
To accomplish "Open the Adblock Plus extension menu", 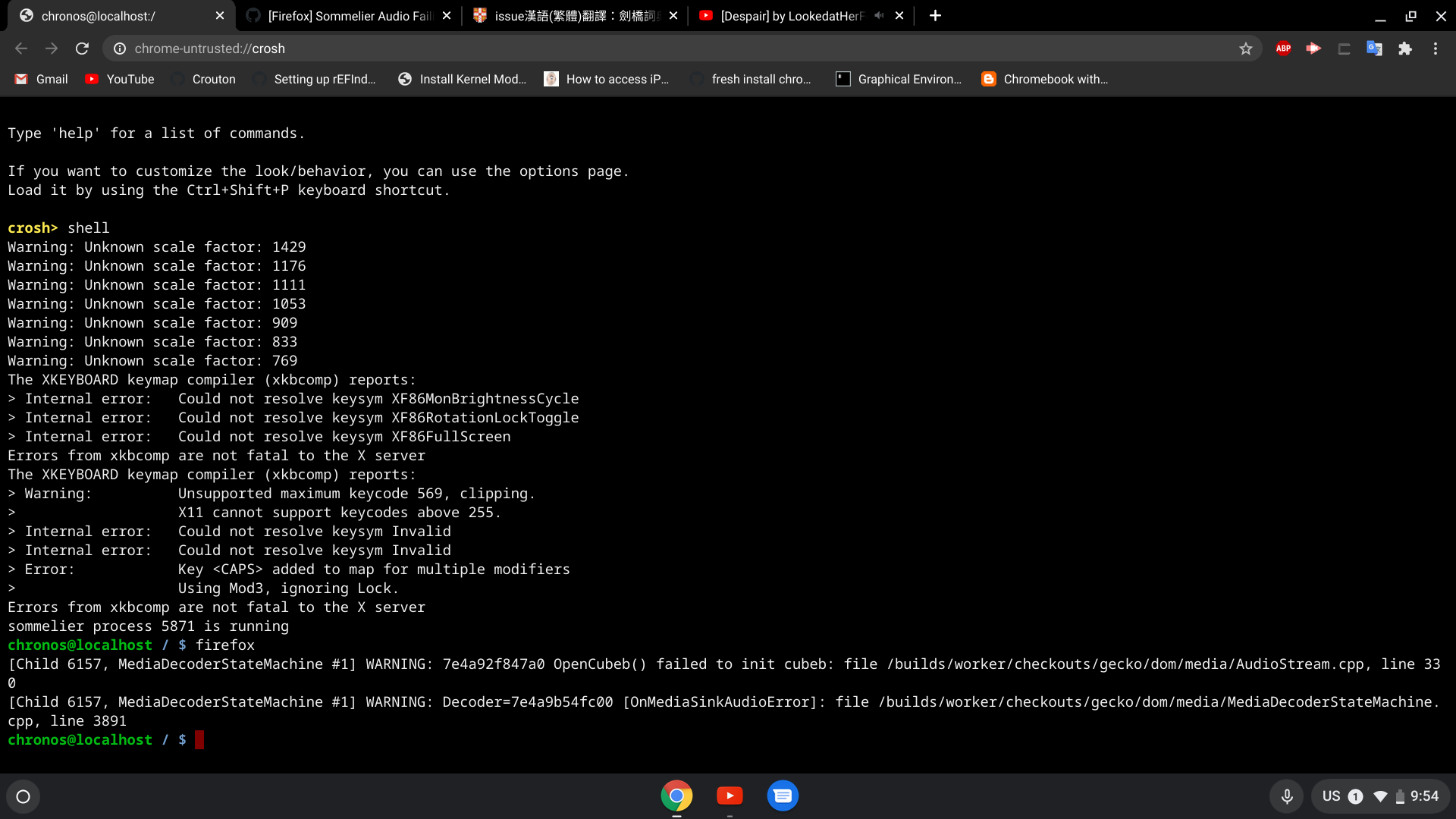I will tap(1283, 48).
